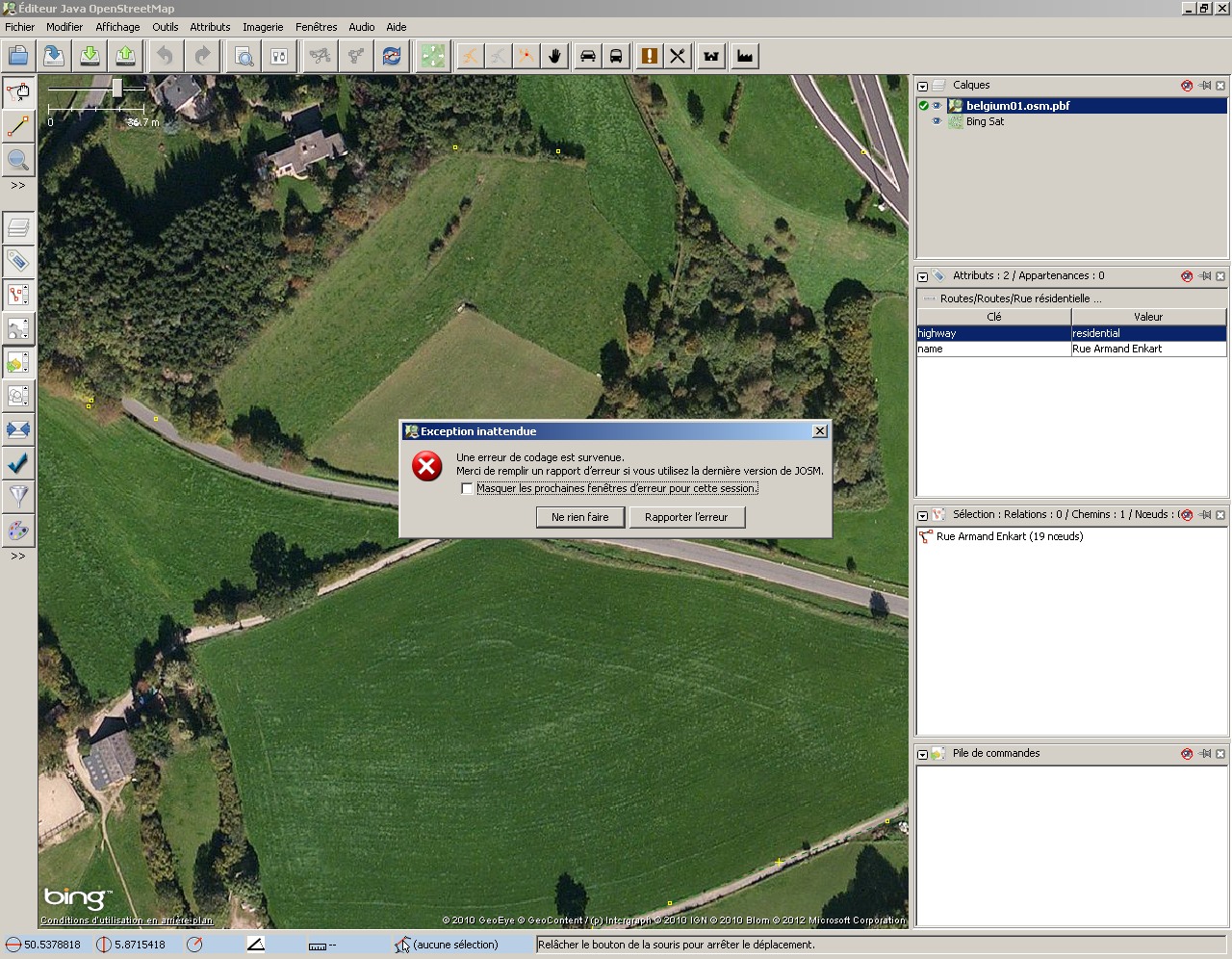Image resolution: width=1232 pixels, height=959 pixels.
Task: Click the validator checkmark sidebar icon
Action: point(18,463)
